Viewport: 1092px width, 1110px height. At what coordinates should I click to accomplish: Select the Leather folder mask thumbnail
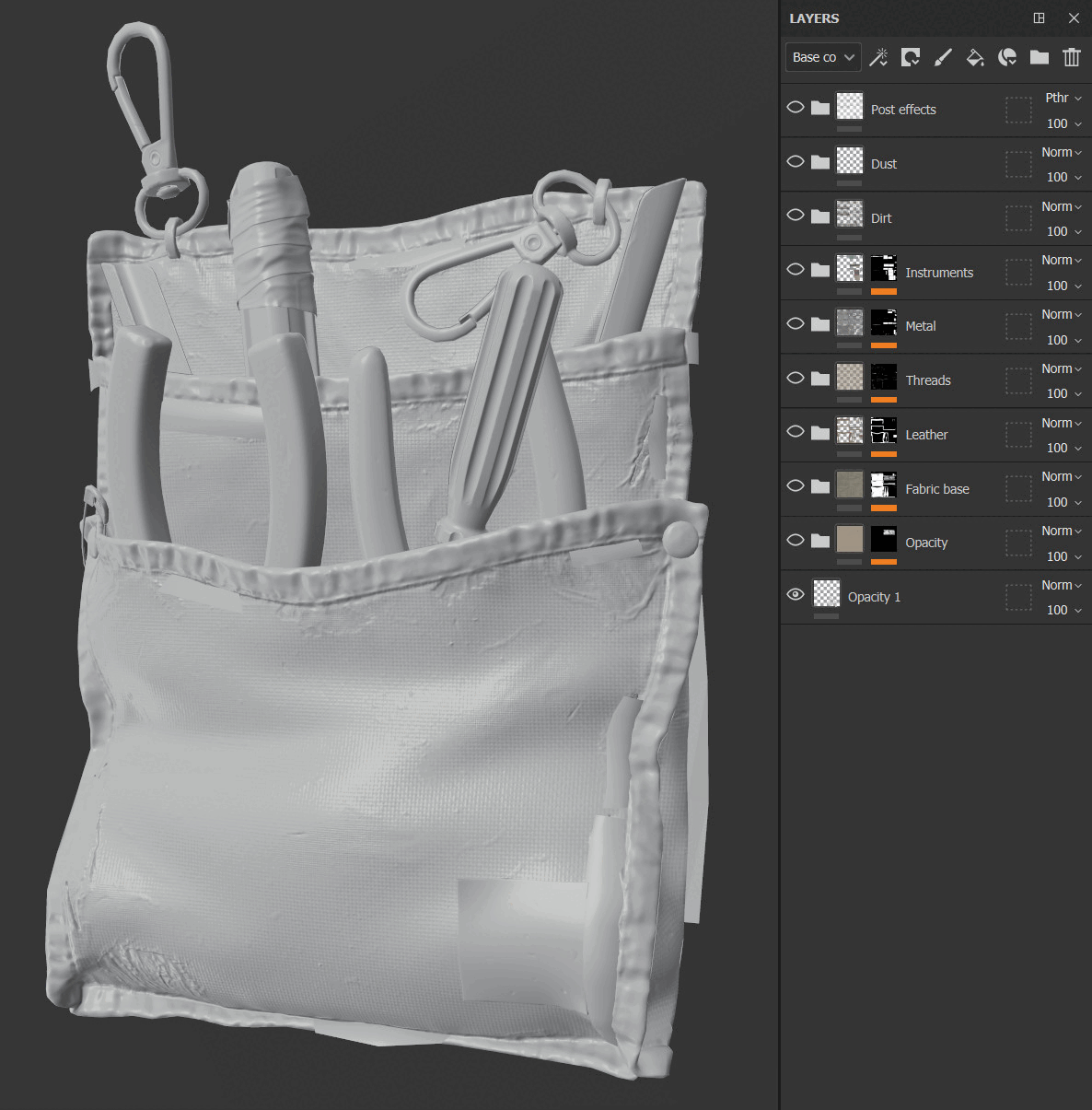[x=884, y=431]
